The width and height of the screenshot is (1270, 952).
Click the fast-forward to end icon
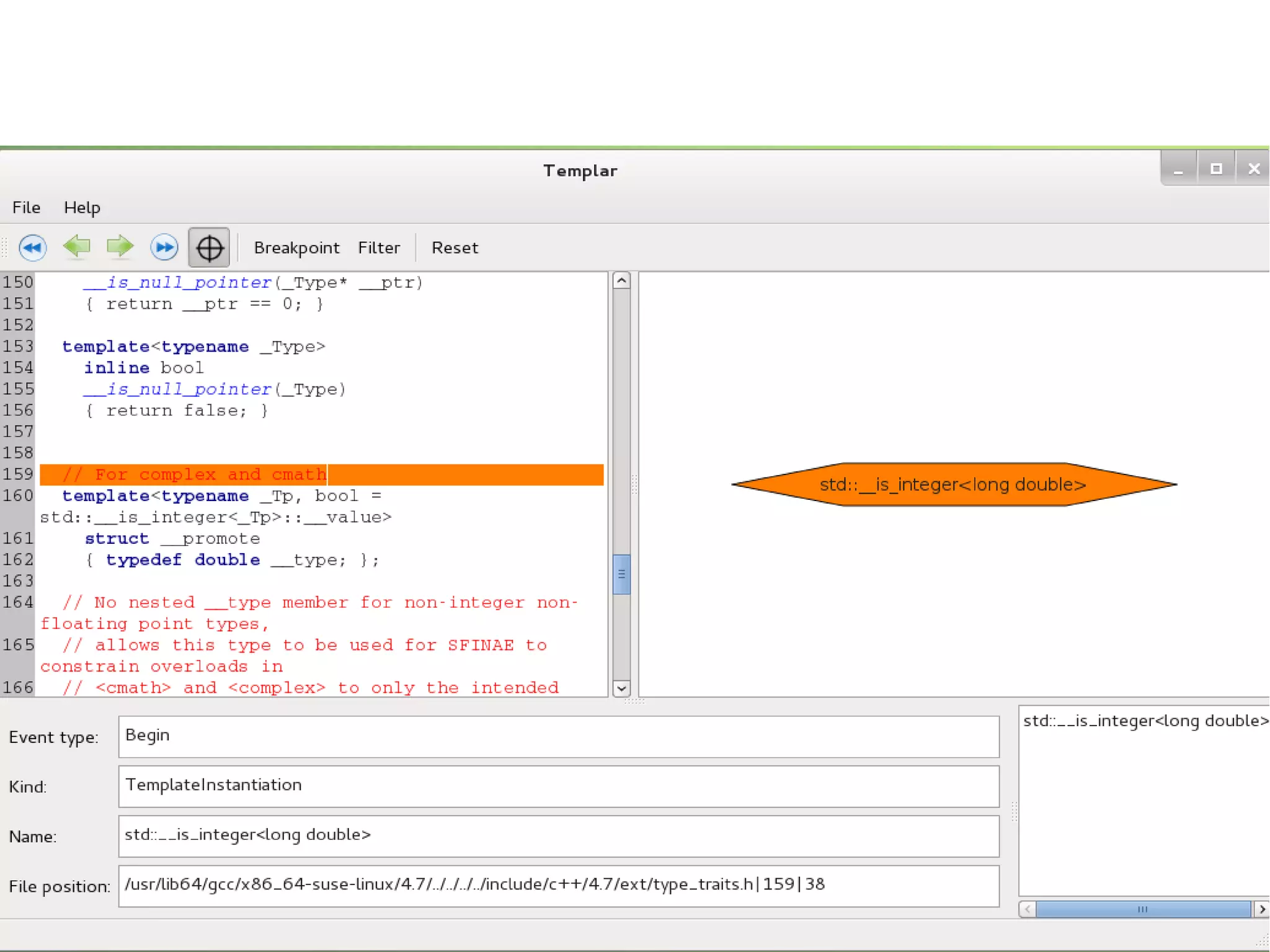click(x=164, y=247)
